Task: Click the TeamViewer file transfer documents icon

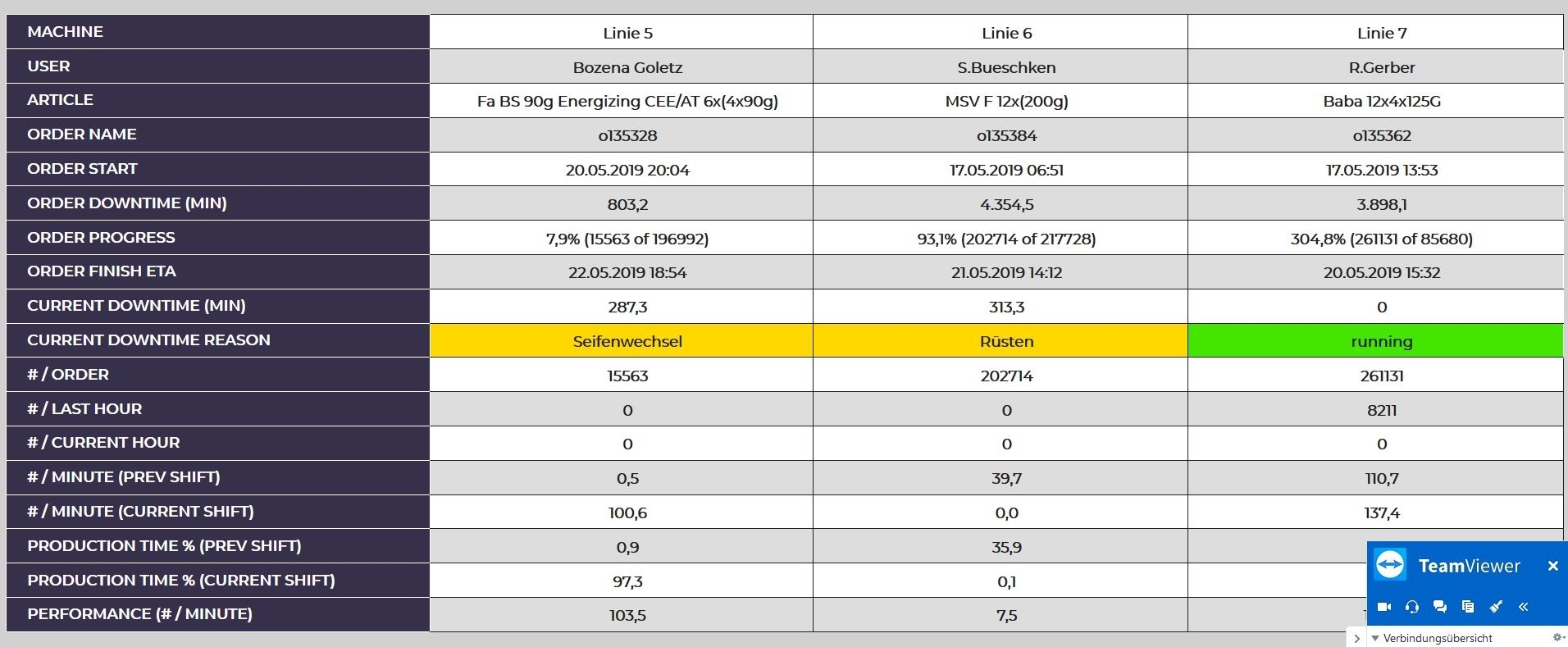Action: tap(1468, 607)
